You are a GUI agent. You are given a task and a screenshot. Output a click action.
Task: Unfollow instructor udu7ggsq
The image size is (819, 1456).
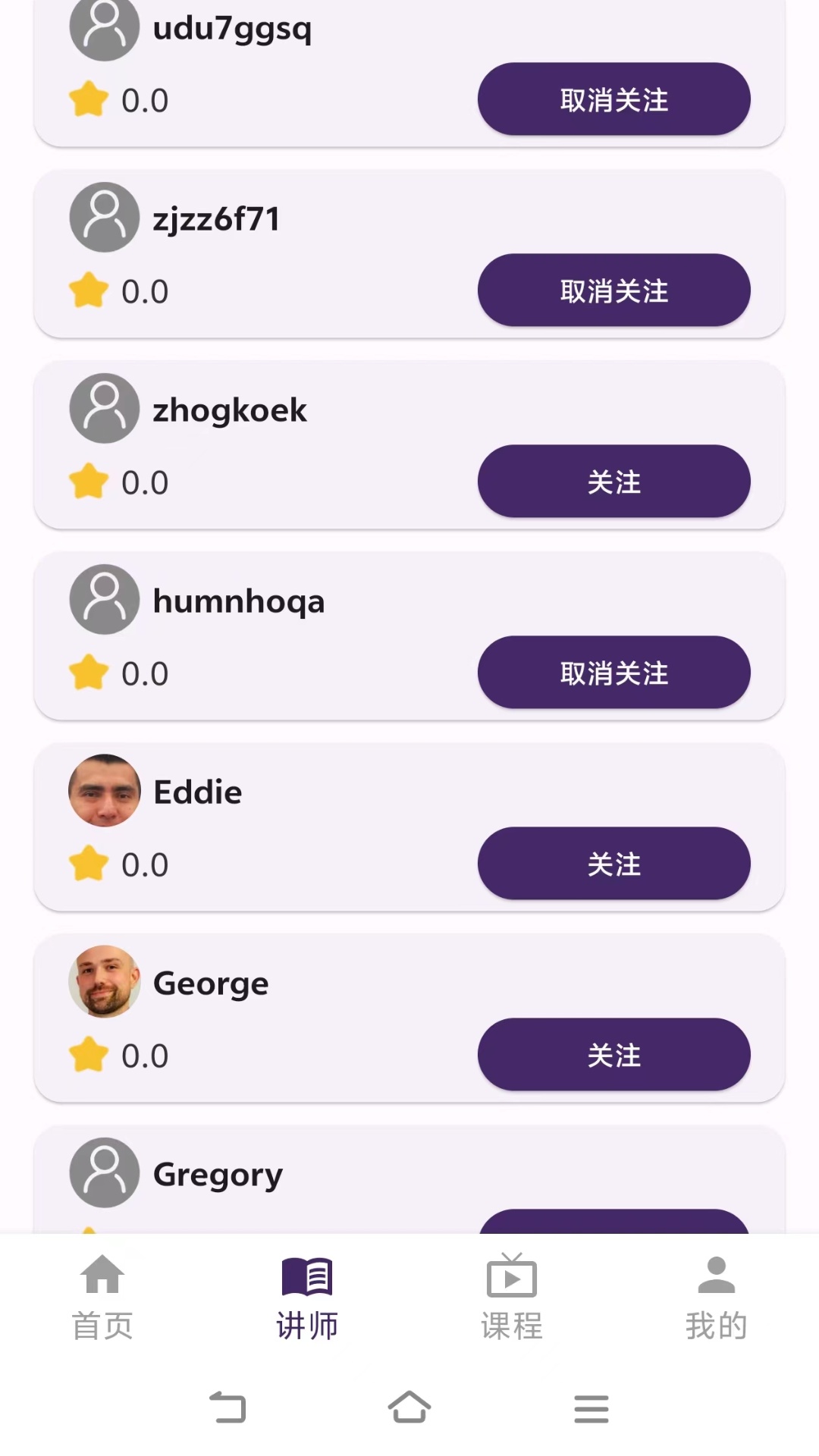pos(613,99)
